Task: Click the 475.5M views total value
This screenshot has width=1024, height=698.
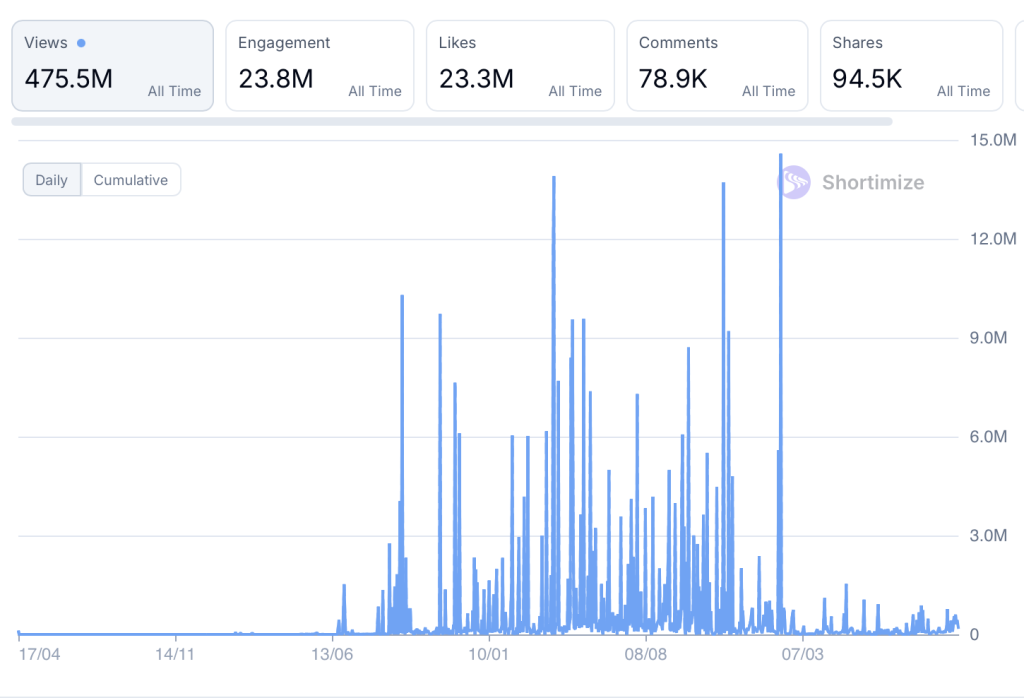Action: [x=69, y=79]
